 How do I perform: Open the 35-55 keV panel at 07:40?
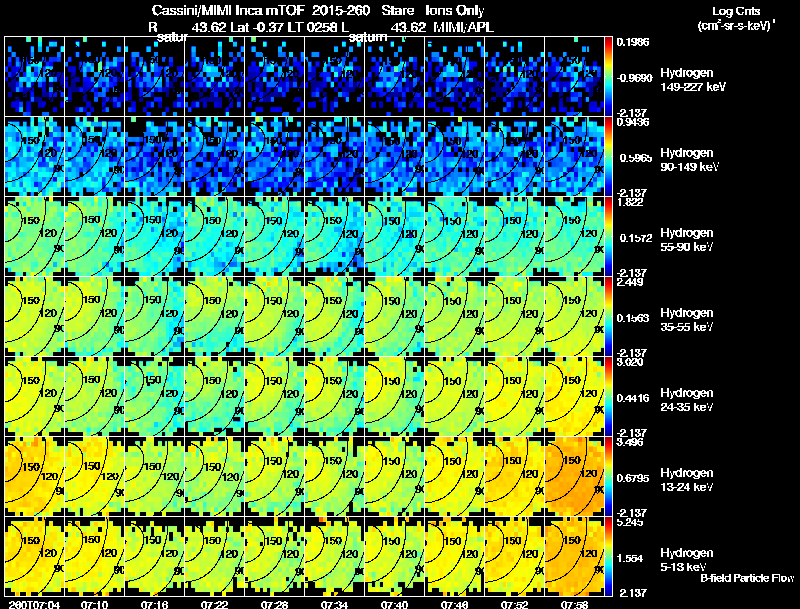pyautogui.click(x=394, y=316)
